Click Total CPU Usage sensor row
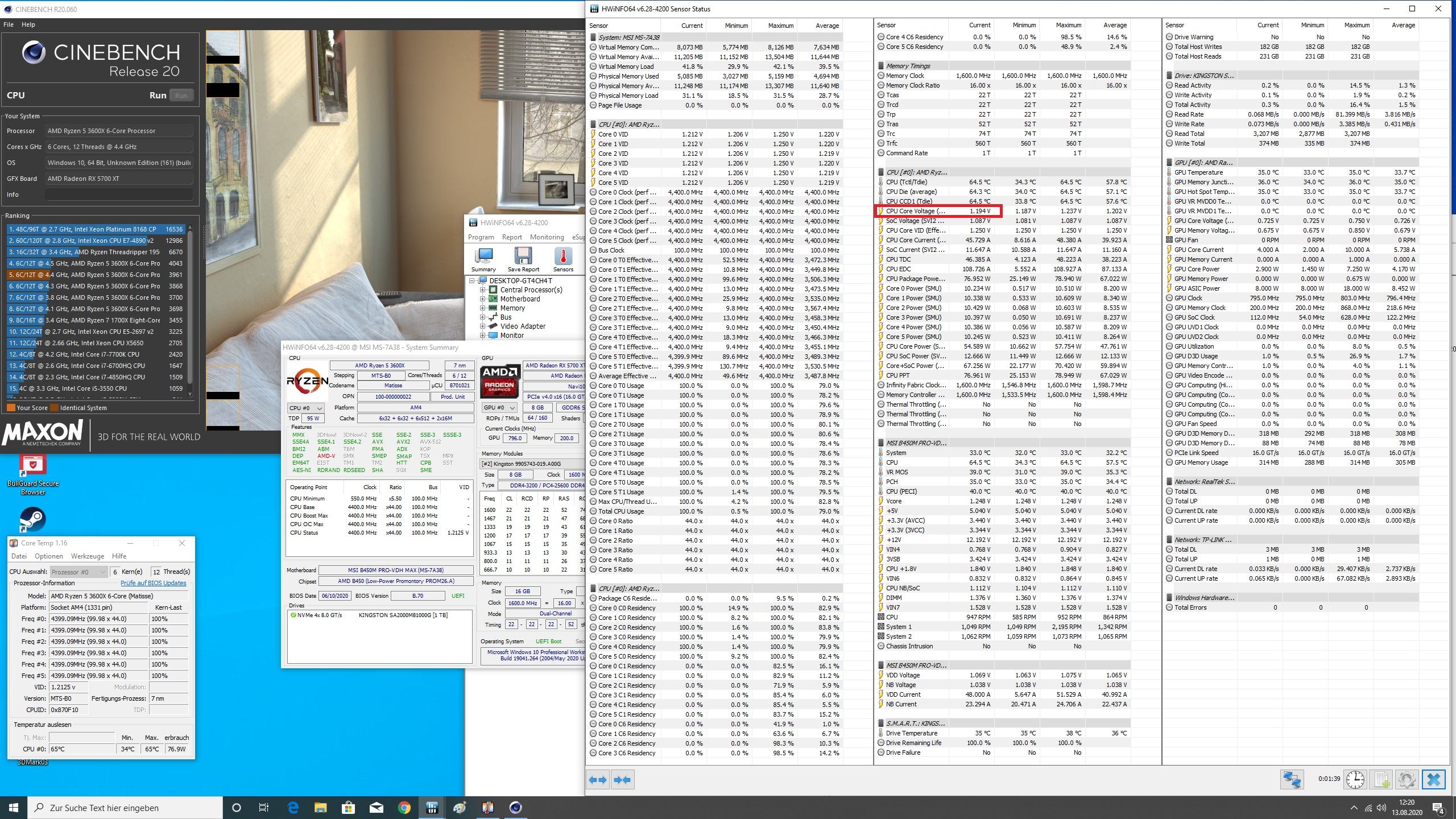Screen dimensions: 1456x819 (714, 511)
